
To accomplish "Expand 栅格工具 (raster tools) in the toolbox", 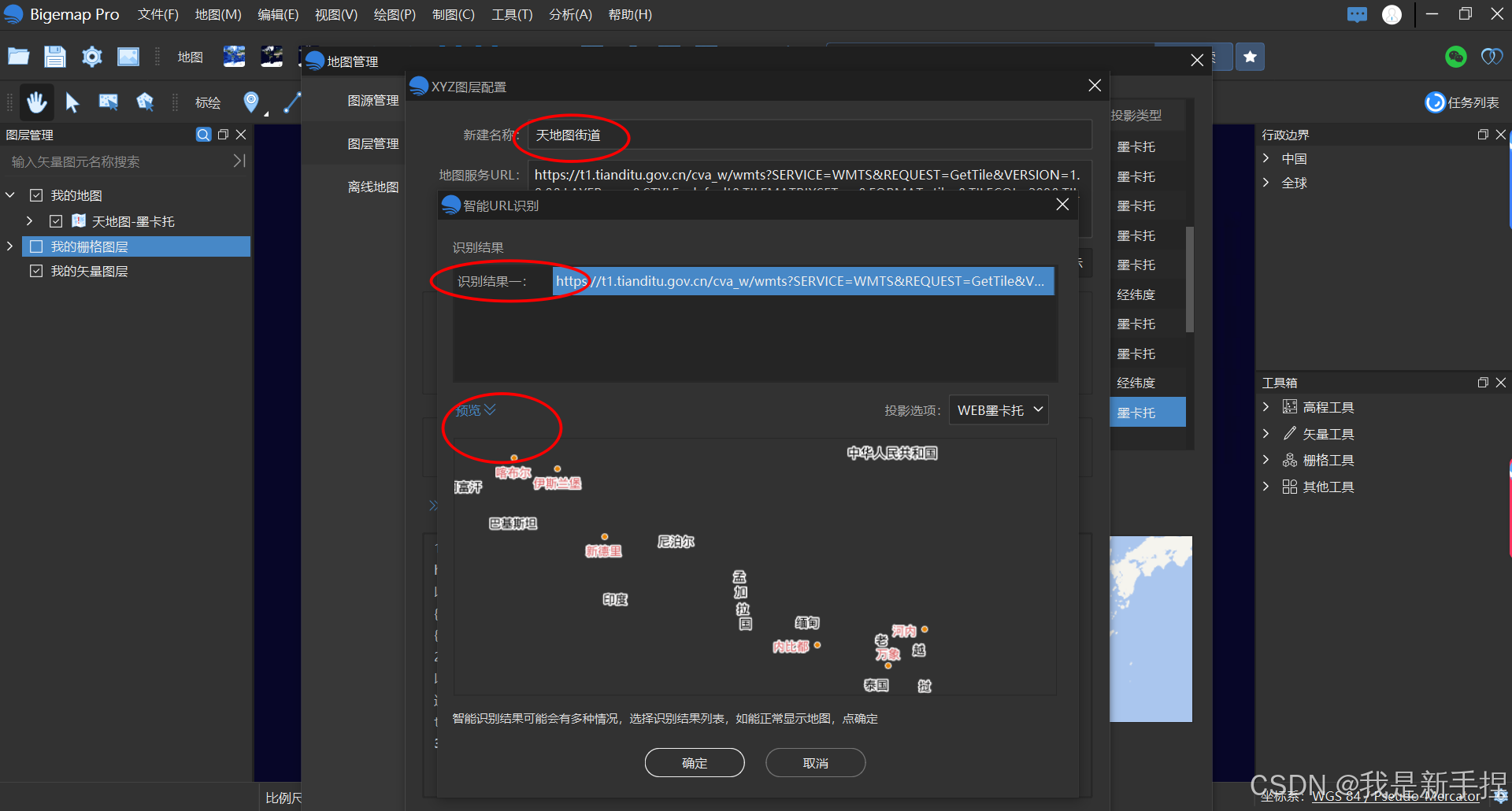I will [x=1266, y=460].
